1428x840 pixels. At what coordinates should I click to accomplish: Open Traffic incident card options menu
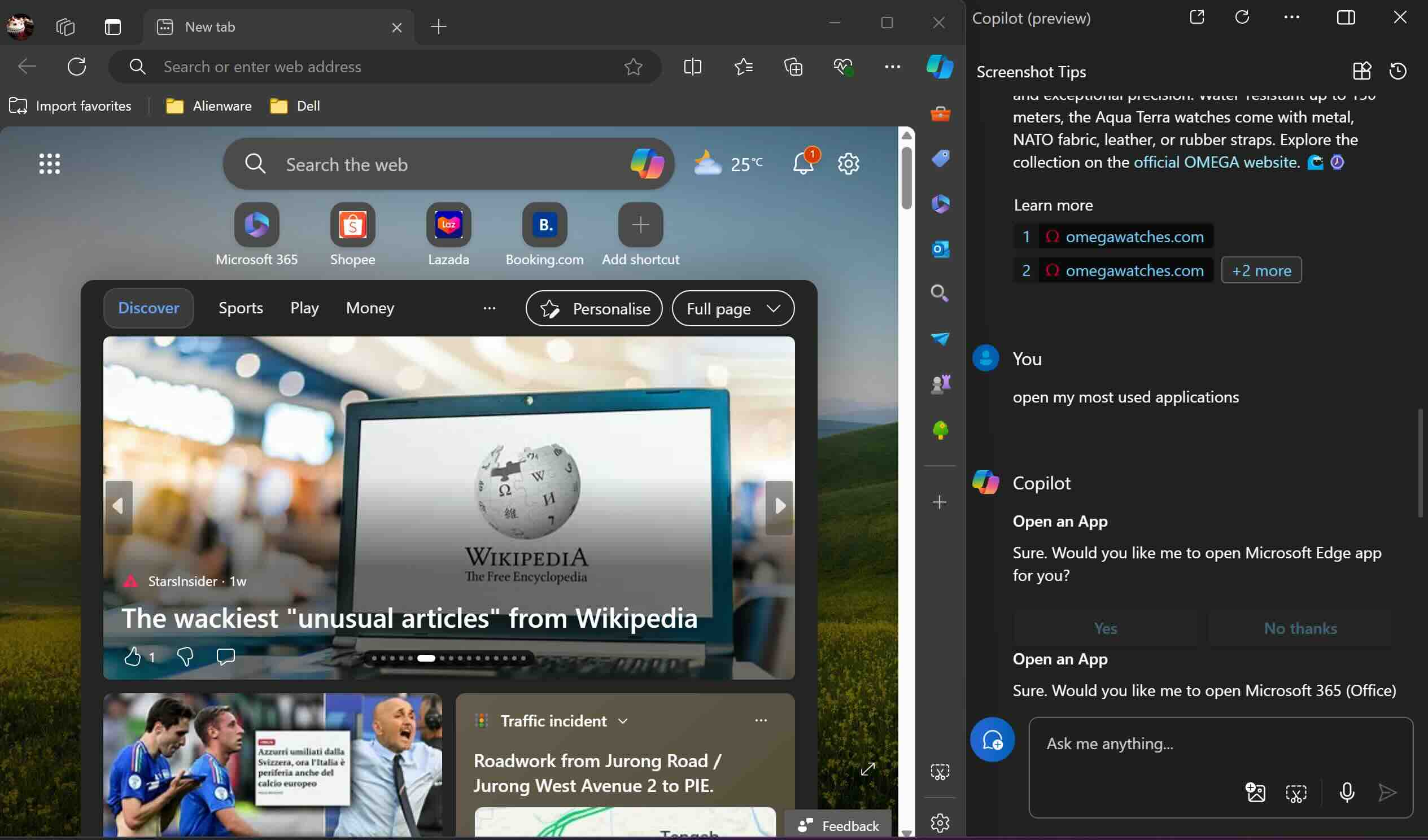[x=761, y=720]
